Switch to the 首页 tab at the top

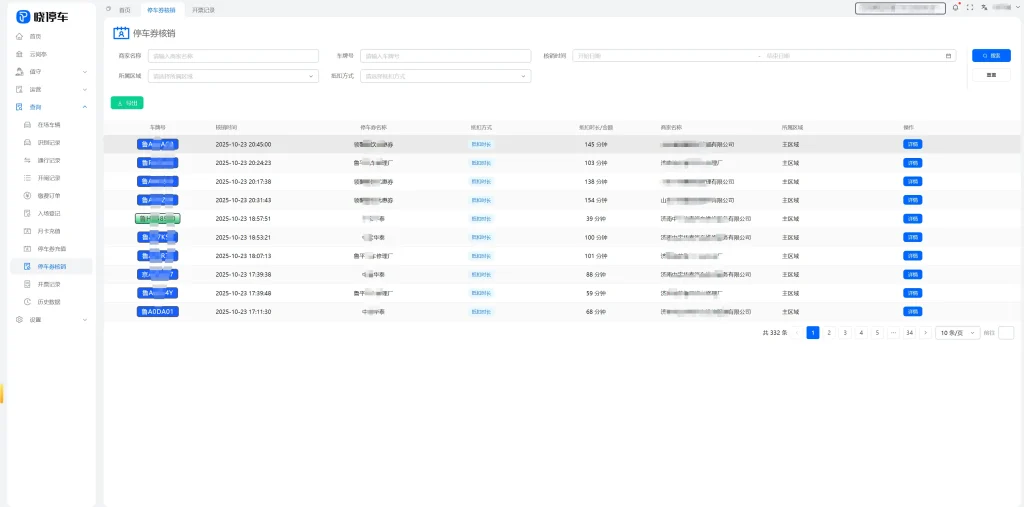tap(124, 9)
